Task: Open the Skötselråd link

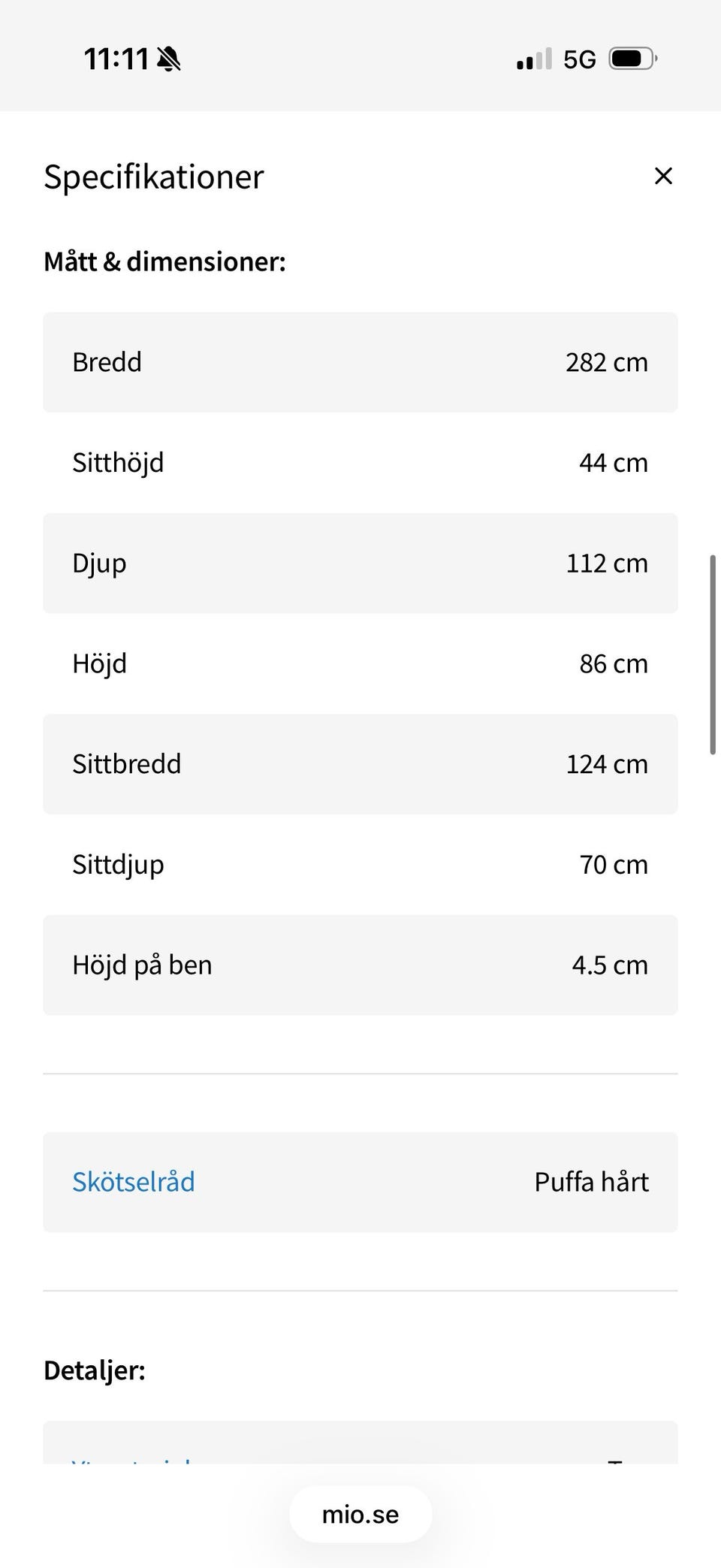Action: 134,1182
